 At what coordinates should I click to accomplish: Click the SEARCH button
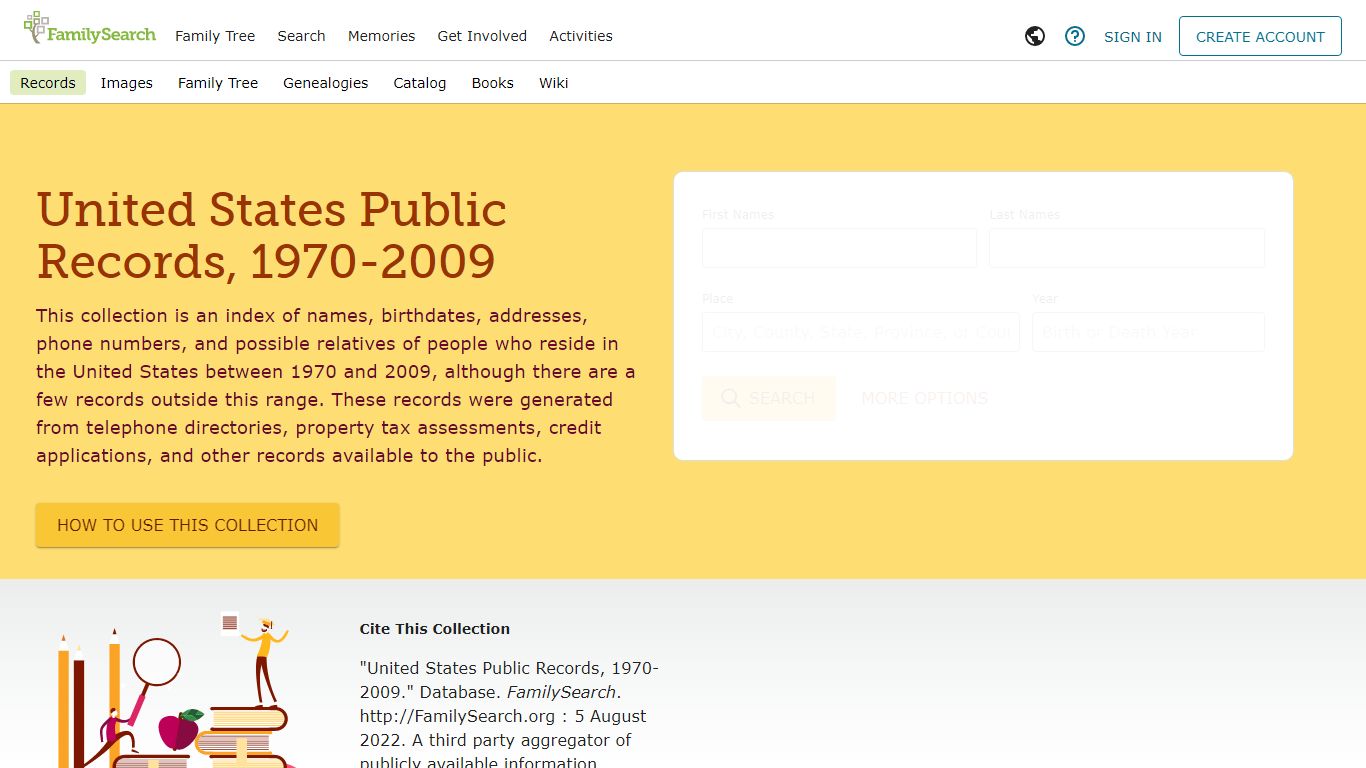pos(768,398)
